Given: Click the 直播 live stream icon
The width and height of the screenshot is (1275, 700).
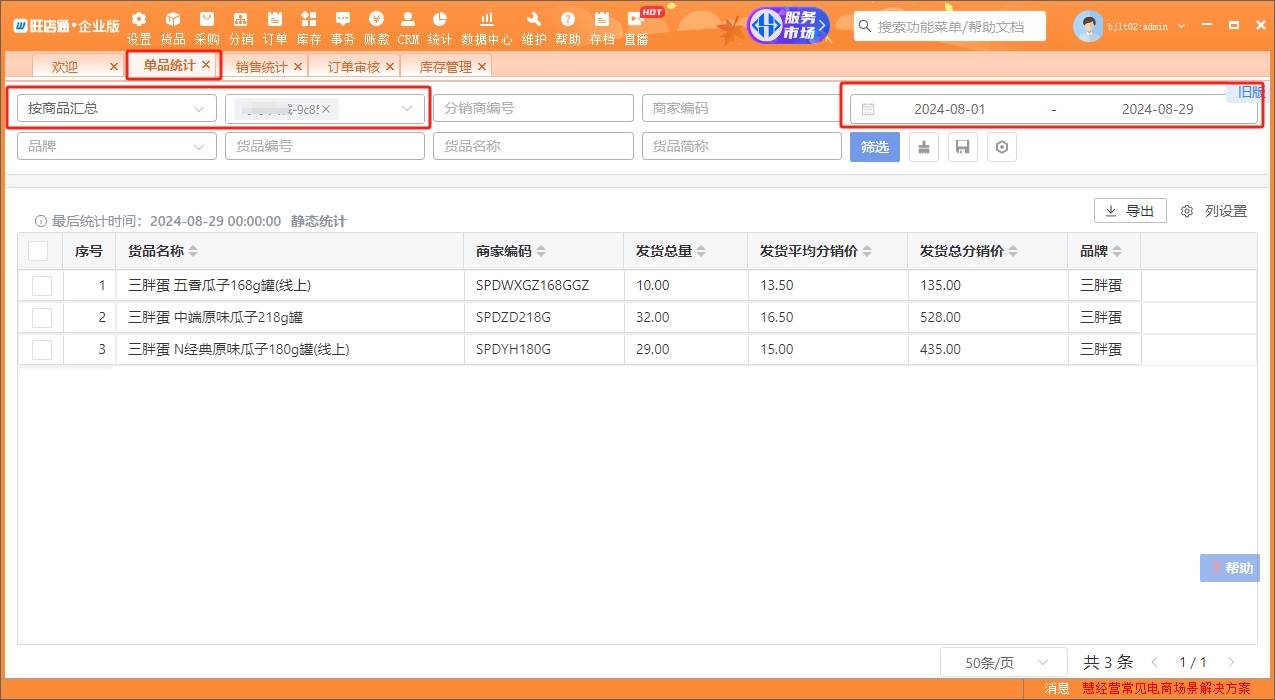Looking at the screenshot, I should click(x=636, y=28).
